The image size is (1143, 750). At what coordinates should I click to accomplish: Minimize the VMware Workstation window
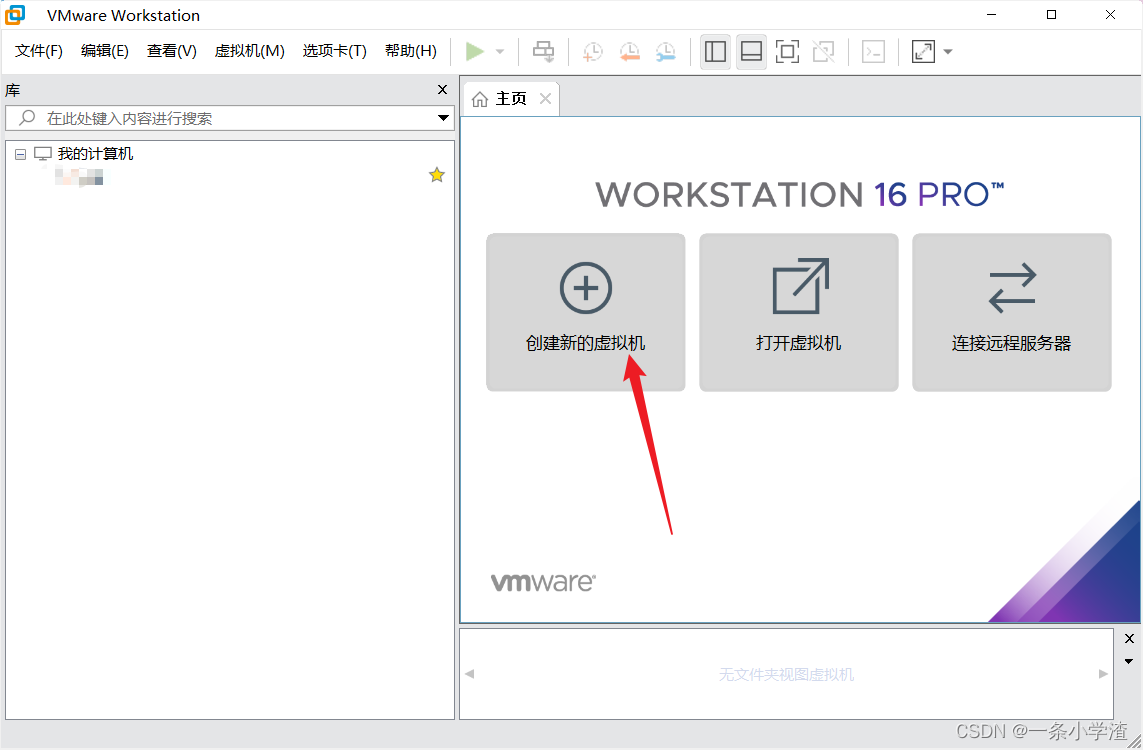coord(992,15)
